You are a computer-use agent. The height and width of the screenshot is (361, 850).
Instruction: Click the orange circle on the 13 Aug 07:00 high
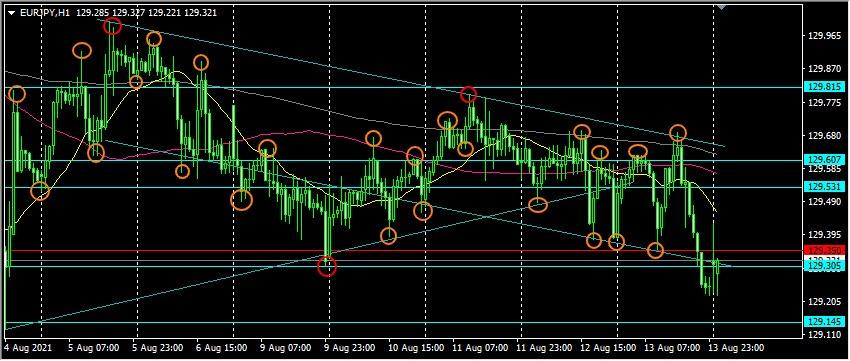678,132
